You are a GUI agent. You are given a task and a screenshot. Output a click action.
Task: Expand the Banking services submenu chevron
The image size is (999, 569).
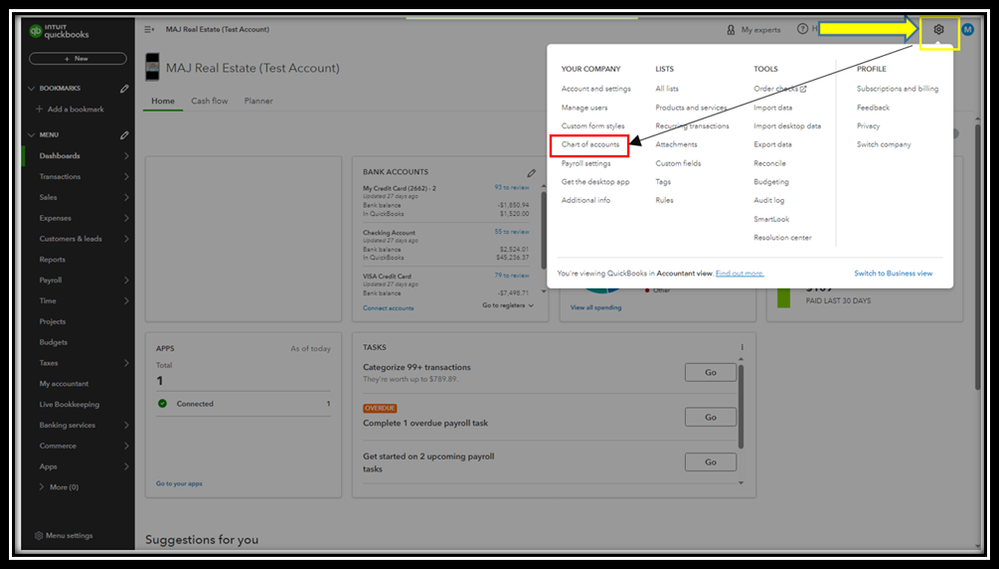coord(126,425)
